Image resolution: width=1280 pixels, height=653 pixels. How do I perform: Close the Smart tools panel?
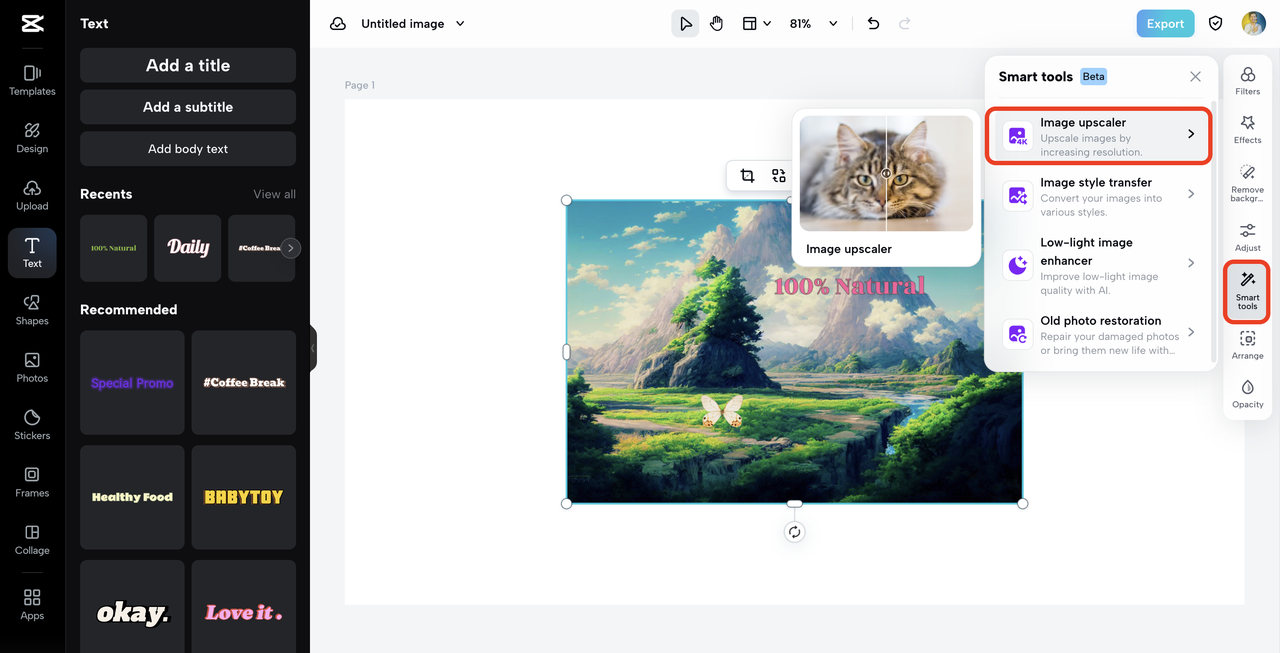[x=1195, y=77]
